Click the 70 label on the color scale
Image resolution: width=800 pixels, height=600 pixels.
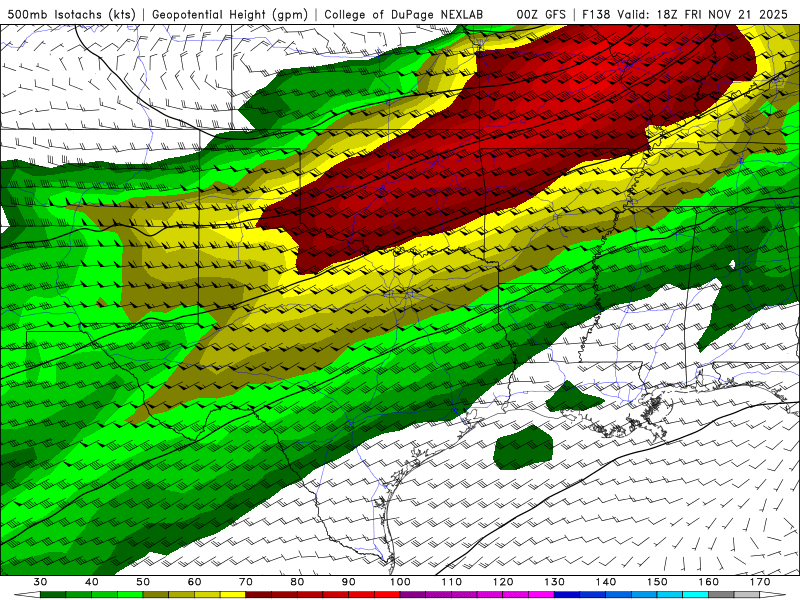[x=246, y=582]
